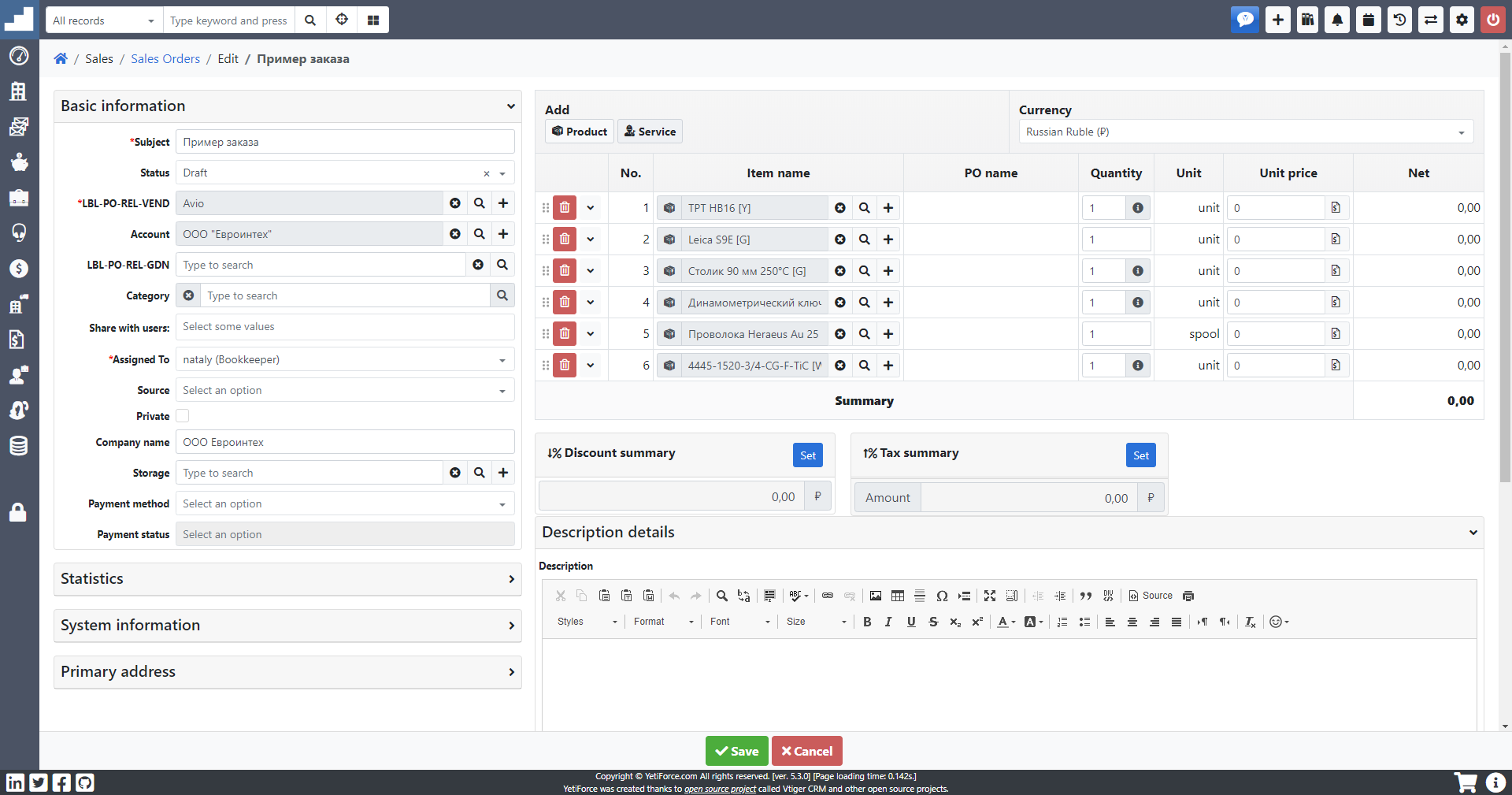Image resolution: width=1512 pixels, height=795 pixels.
Task: Collapse the Basic information panel
Action: point(287,106)
